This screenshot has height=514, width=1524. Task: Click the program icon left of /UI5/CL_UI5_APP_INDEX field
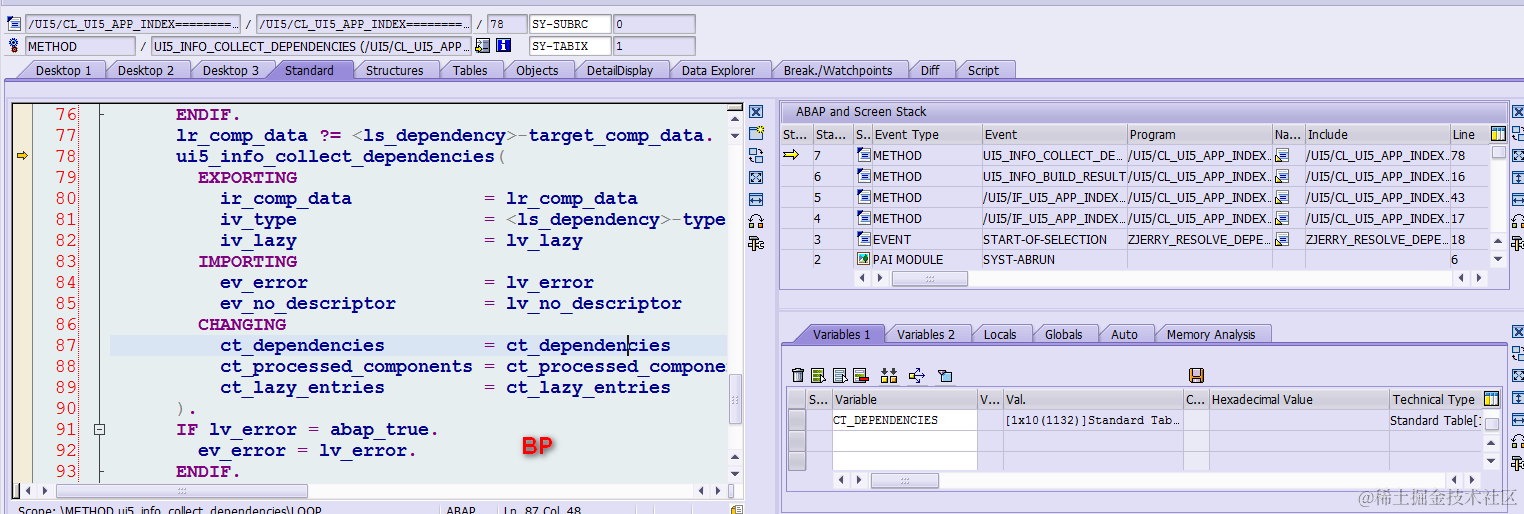(14, 24)
